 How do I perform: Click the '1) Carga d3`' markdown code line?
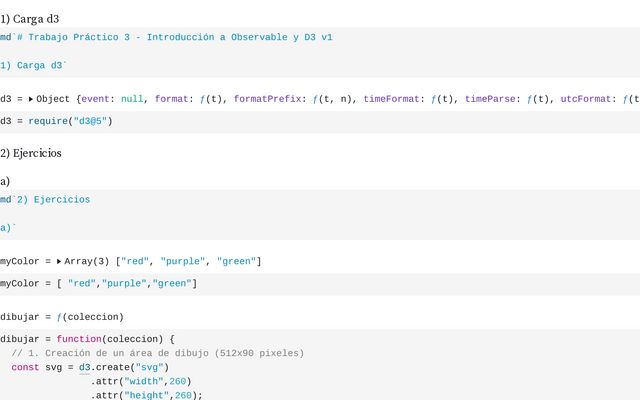click(x=34, y=65)
